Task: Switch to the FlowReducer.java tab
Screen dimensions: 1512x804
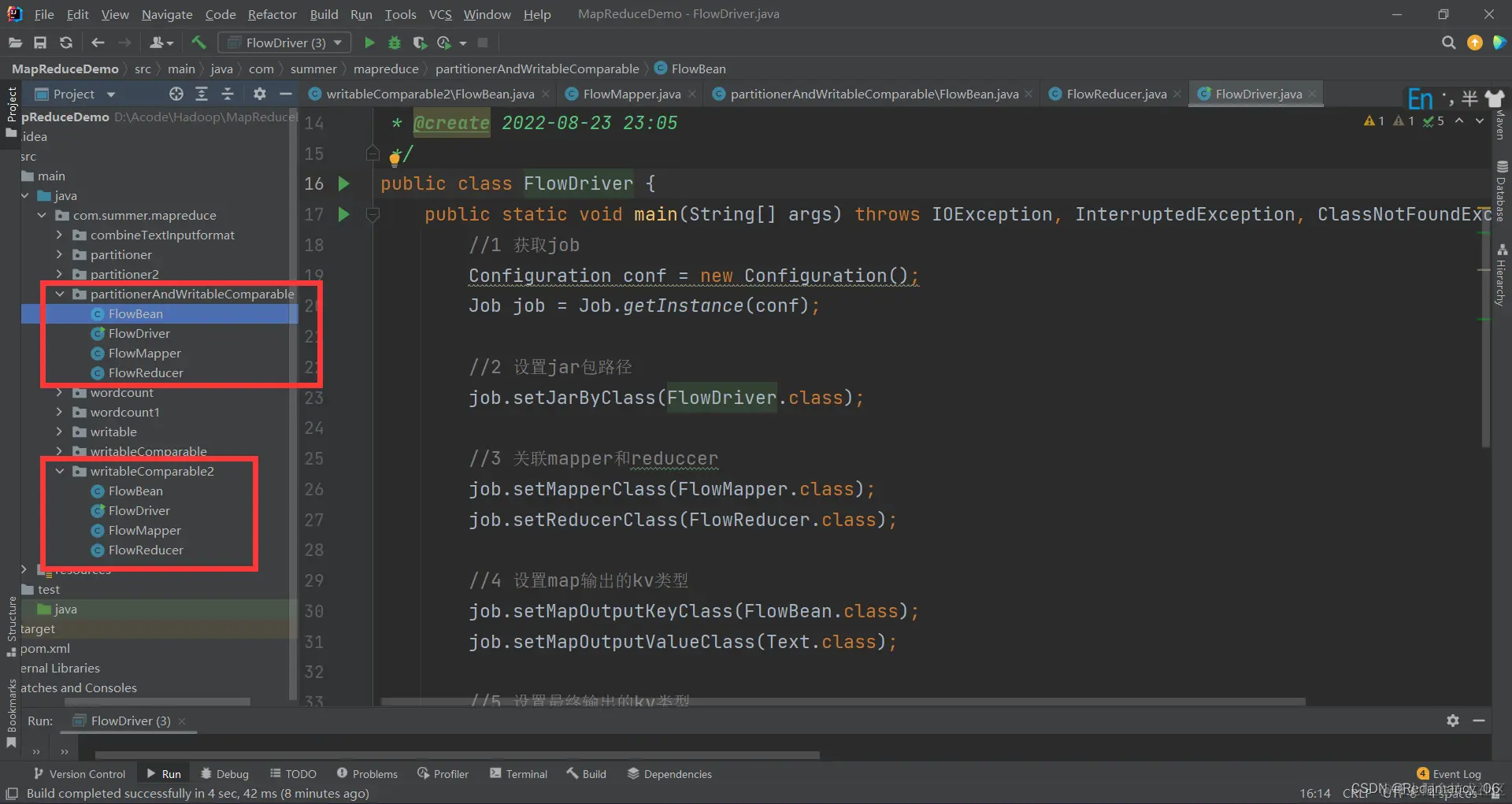Action: 1116,94
